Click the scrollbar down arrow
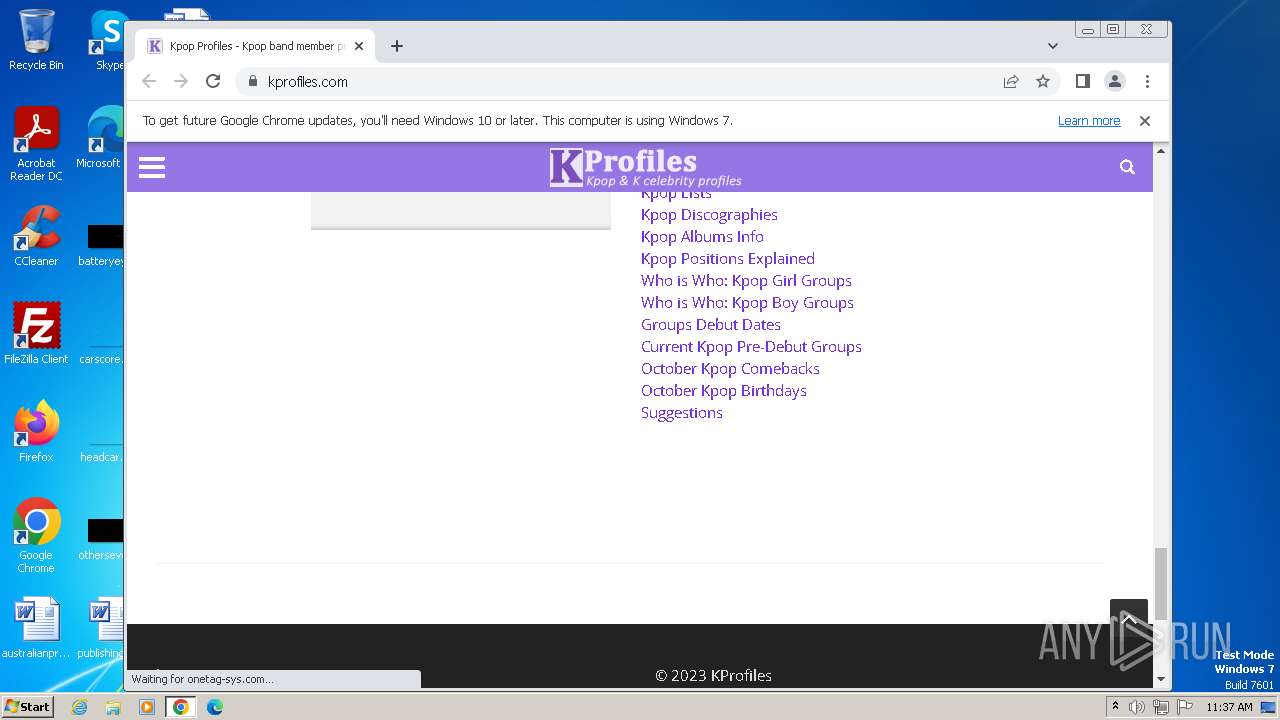 click(1161, 679)
